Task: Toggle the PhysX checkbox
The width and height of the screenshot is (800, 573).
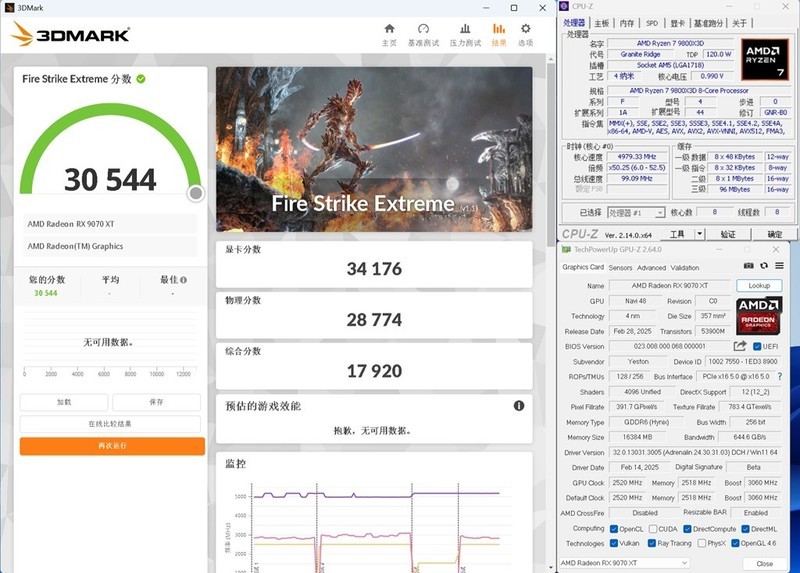Action: coord(702,543)
